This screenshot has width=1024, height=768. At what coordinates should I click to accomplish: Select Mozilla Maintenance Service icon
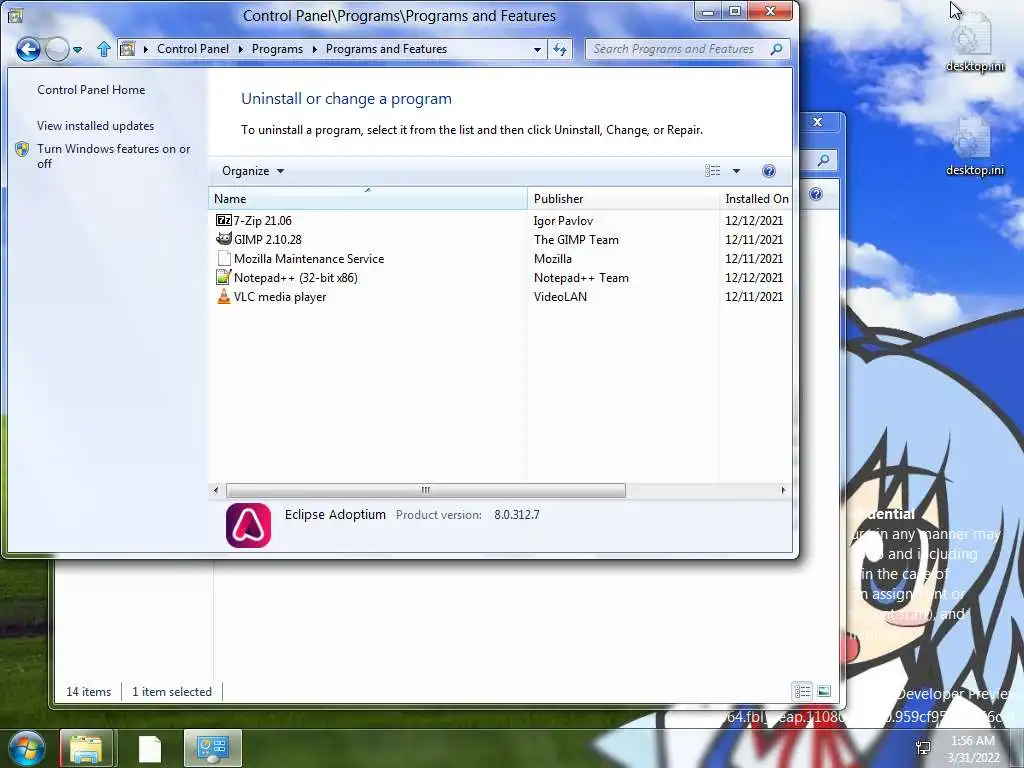[x=223, y=259]
